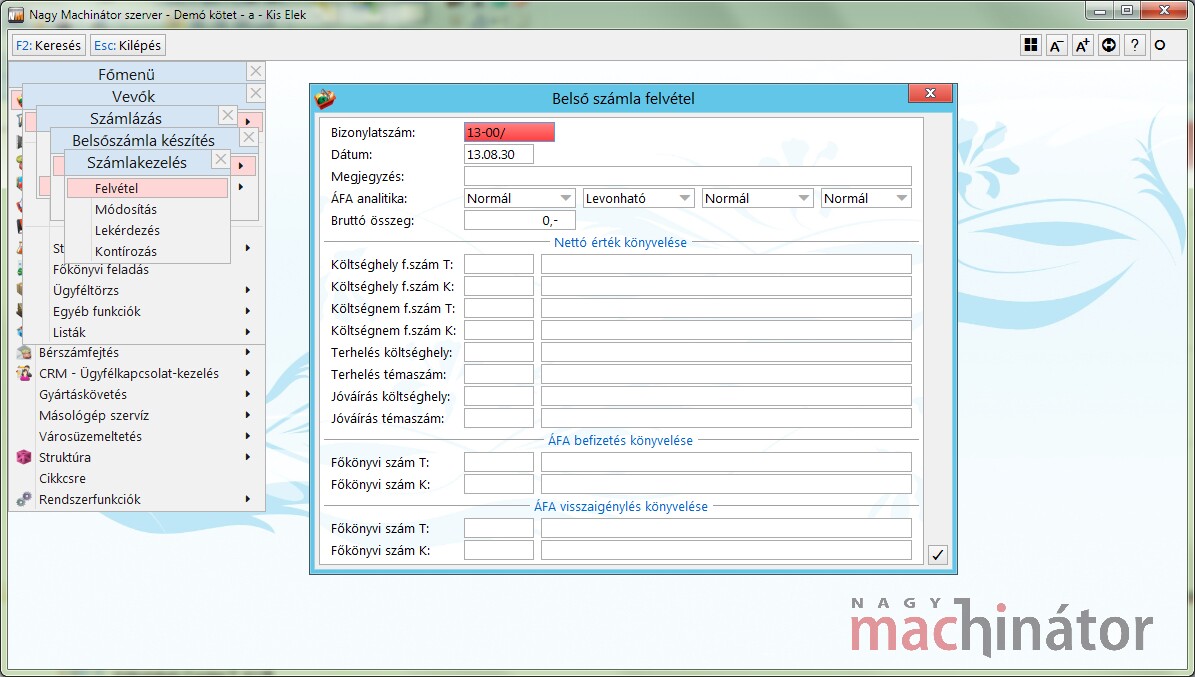Expand the Rendszerfunkciók submenu arrow
The height and width of the screenshot is (677, 1195).
coord(248,499)
